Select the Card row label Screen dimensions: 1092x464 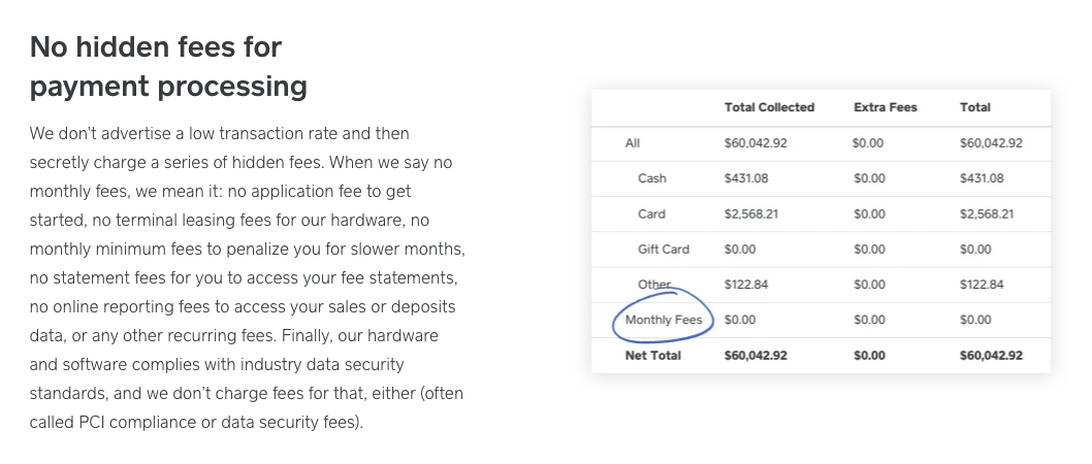tap(651, 214)
